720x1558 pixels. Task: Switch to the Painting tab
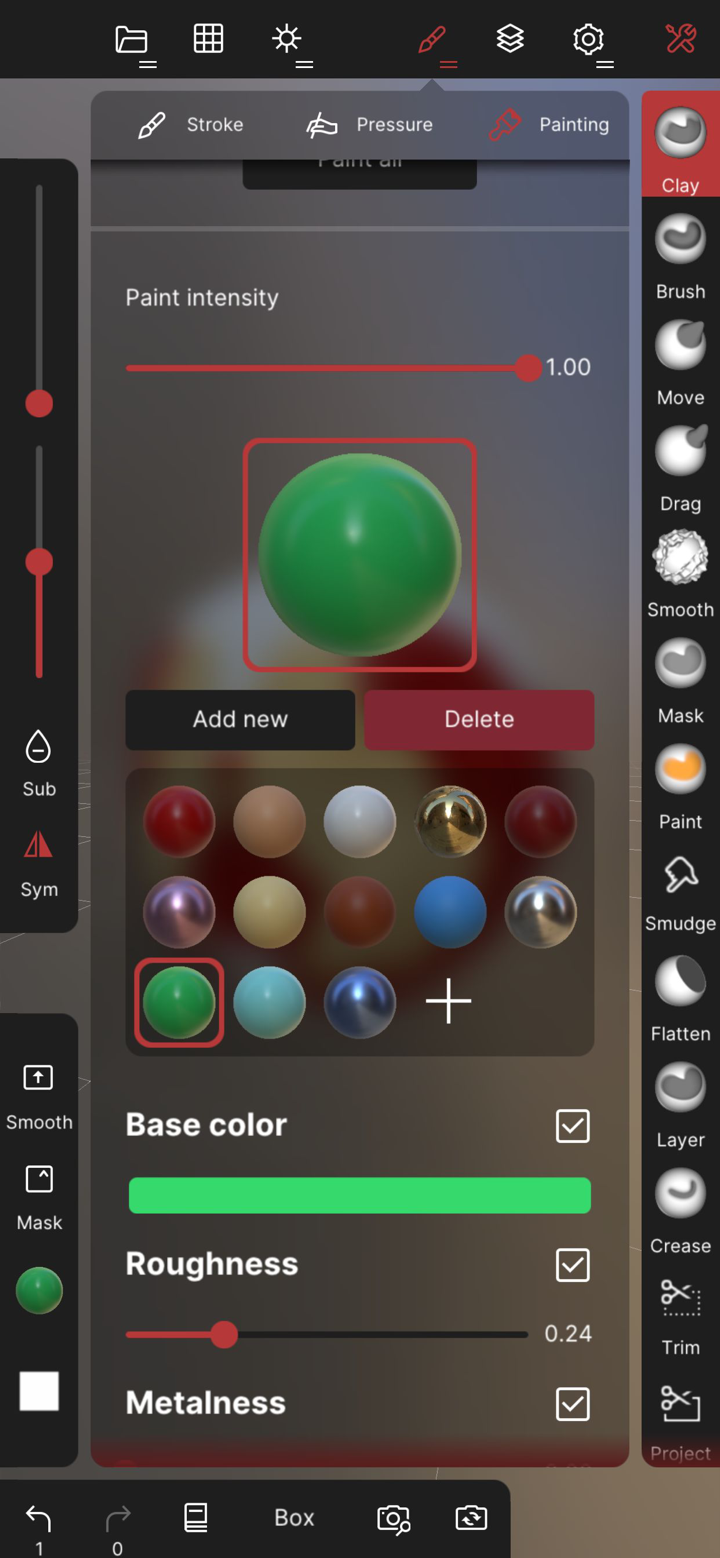550,125
